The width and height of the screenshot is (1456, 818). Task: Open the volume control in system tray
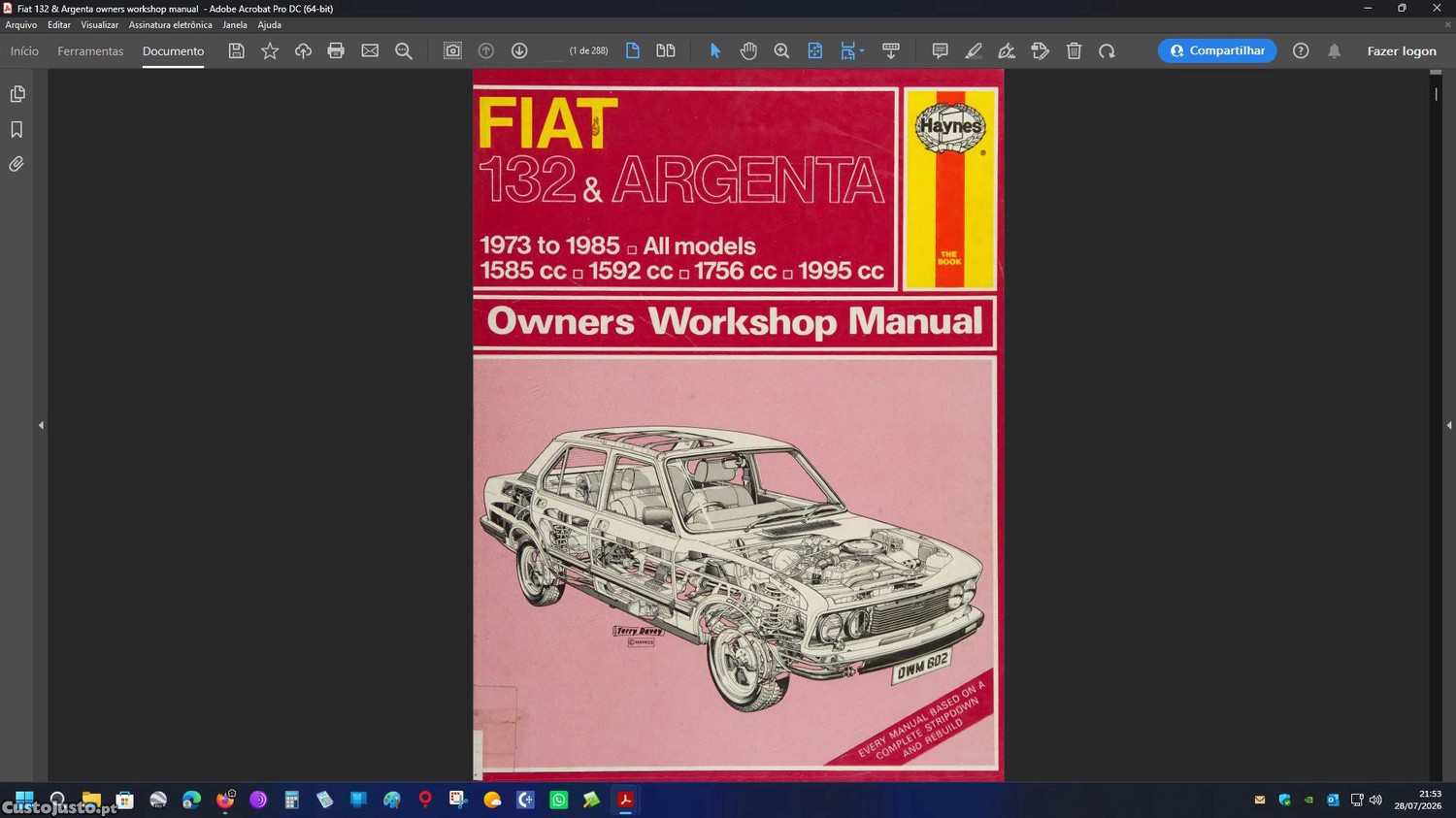tap(1375, 800)
